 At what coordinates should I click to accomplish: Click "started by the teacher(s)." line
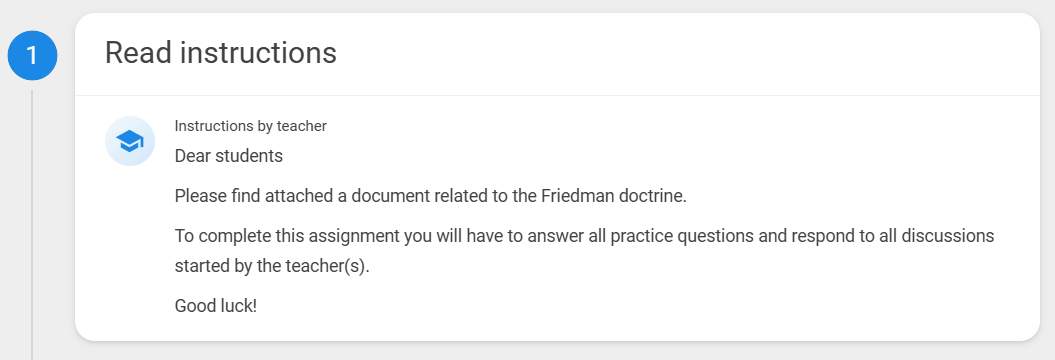pyautogui.click(x=272, y=266)
